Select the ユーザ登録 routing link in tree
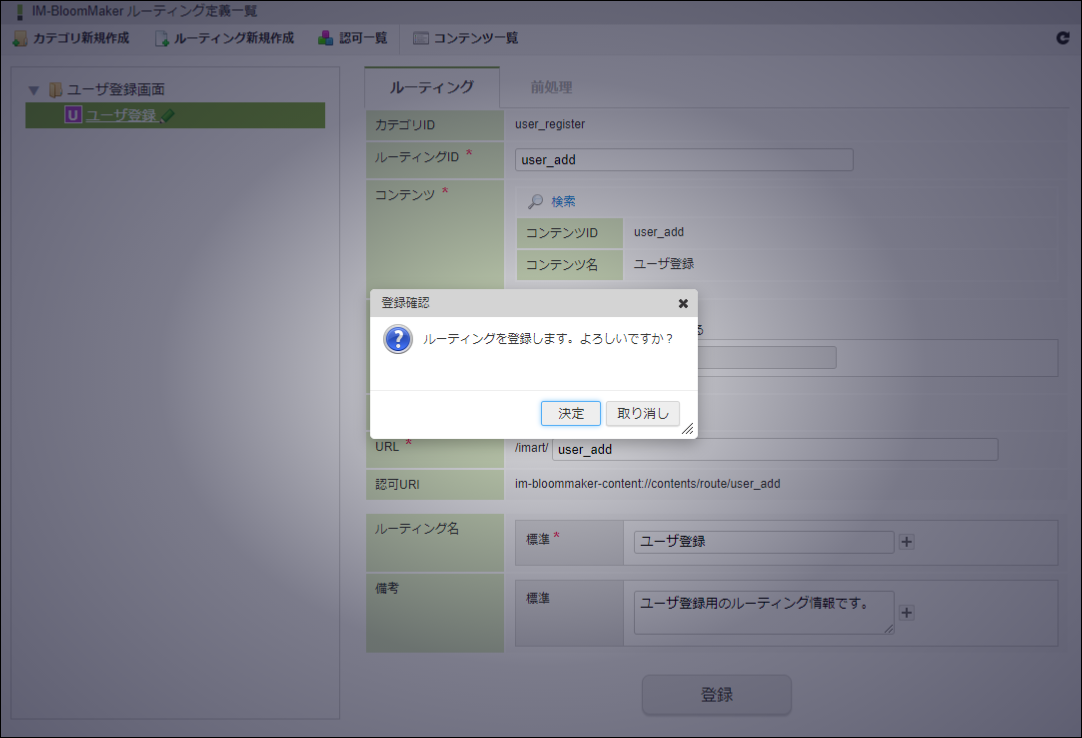The image size is (1082, 738). click(121, 115)
